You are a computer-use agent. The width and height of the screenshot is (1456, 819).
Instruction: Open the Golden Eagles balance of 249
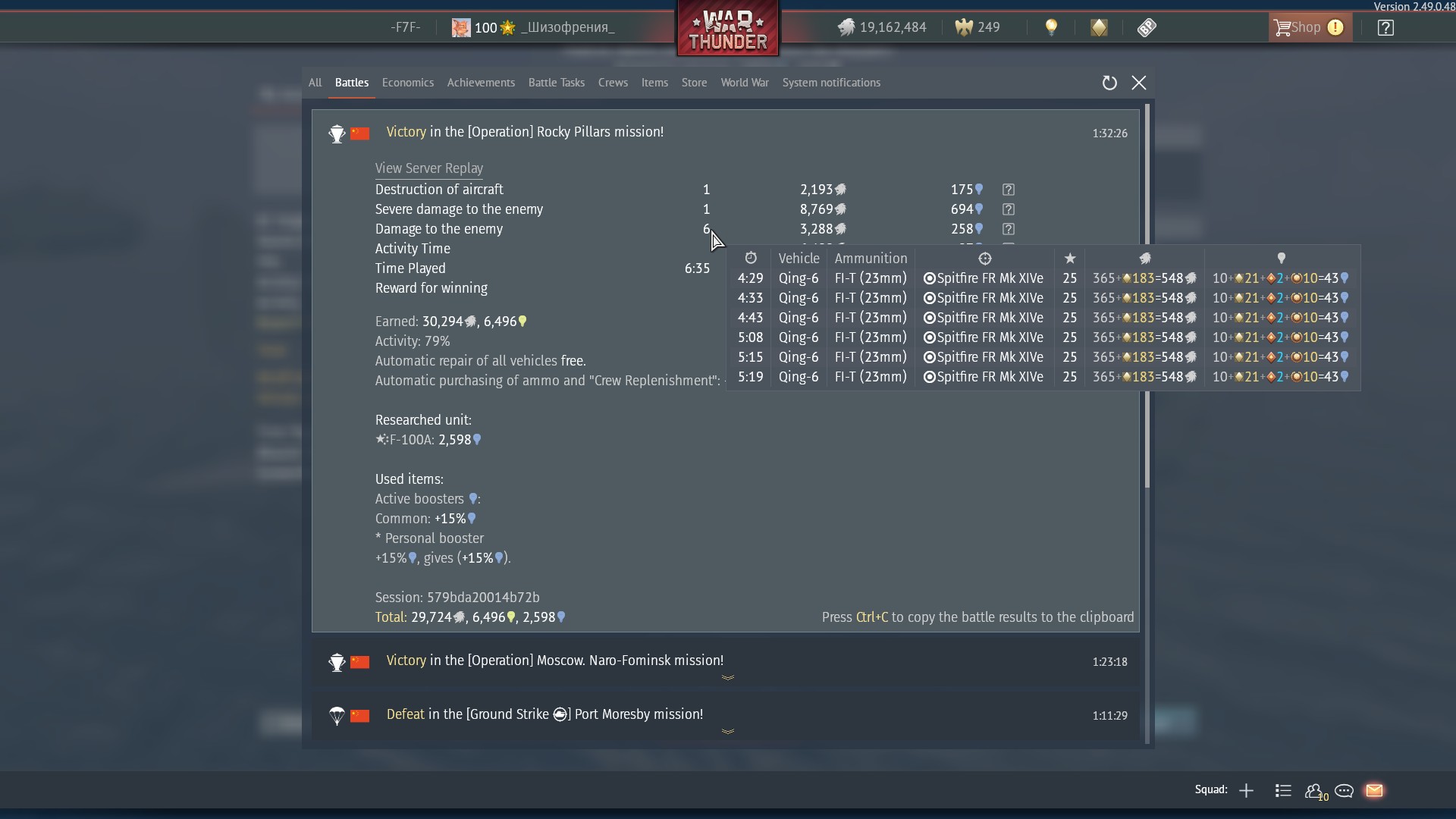click(977, 27)
